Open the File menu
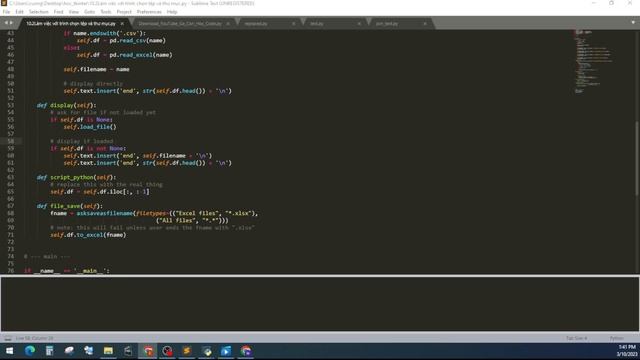 pos(6,12)
